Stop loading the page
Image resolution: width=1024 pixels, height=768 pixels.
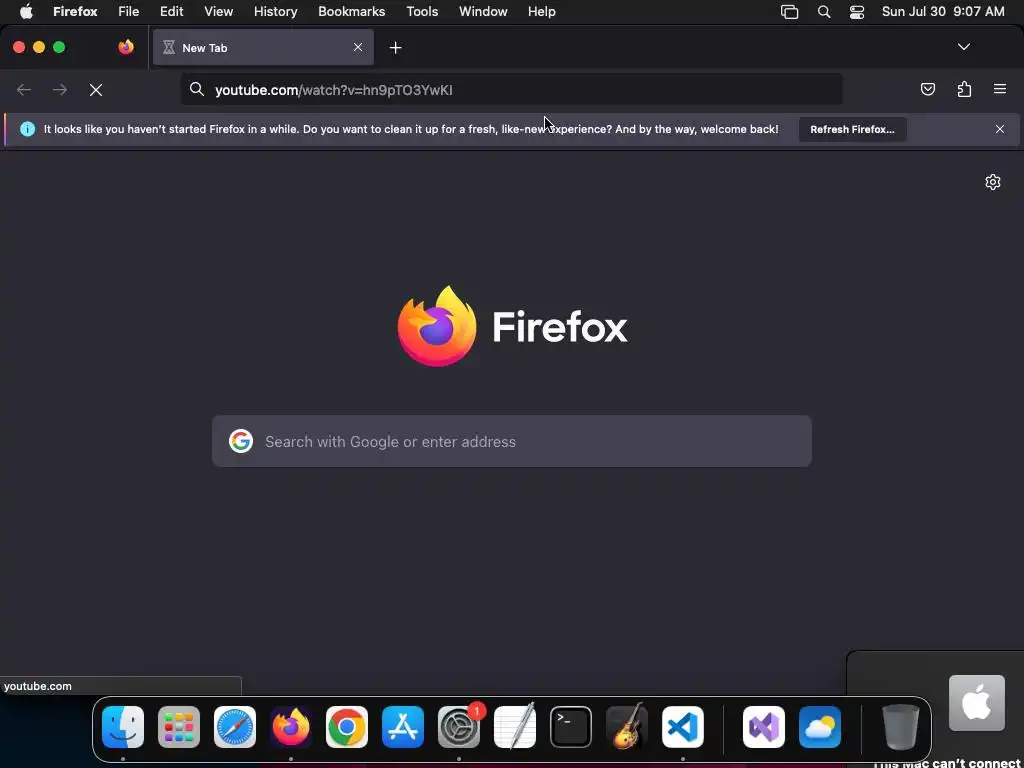96,90
